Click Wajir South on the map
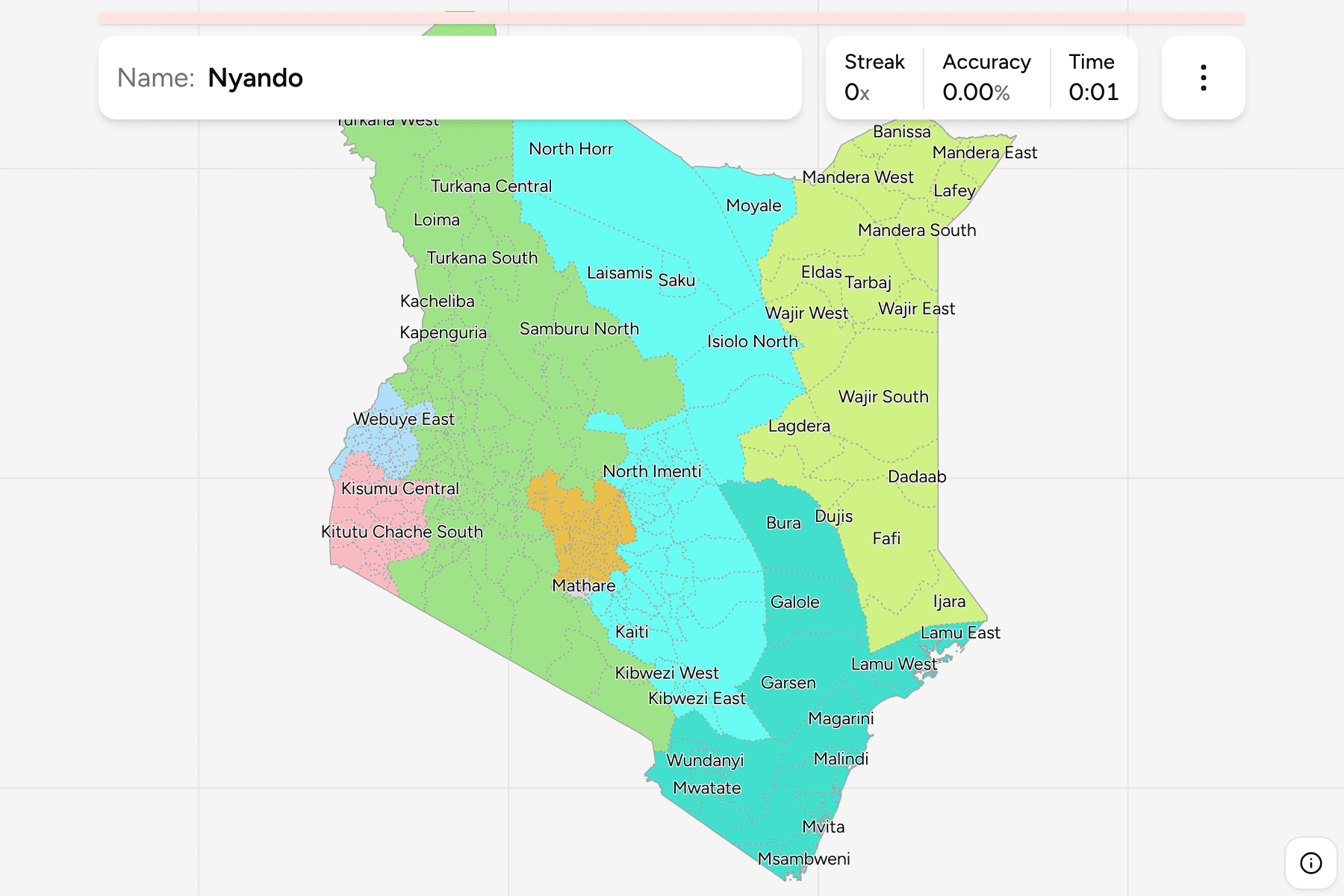This screenshot has width=1344, height=896. [x=883, y=396]
